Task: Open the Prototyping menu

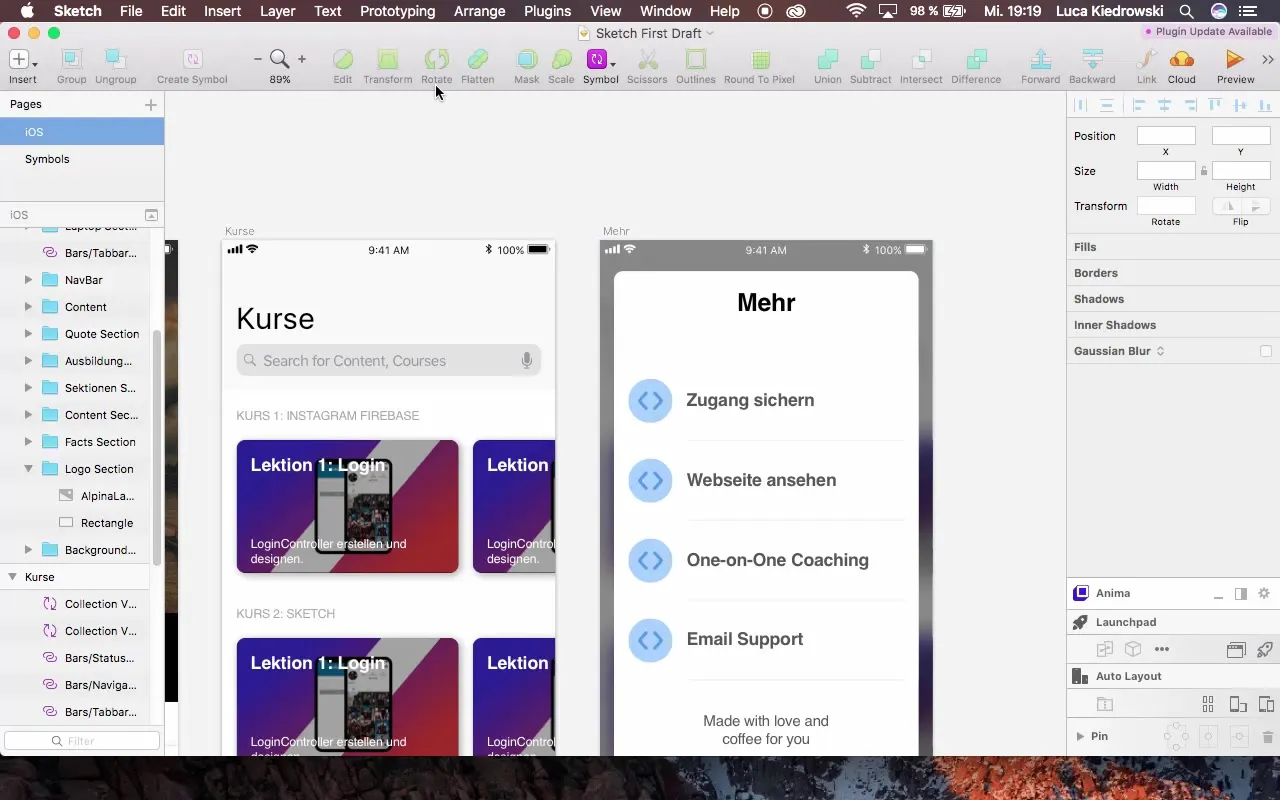Action: (397, 11)
